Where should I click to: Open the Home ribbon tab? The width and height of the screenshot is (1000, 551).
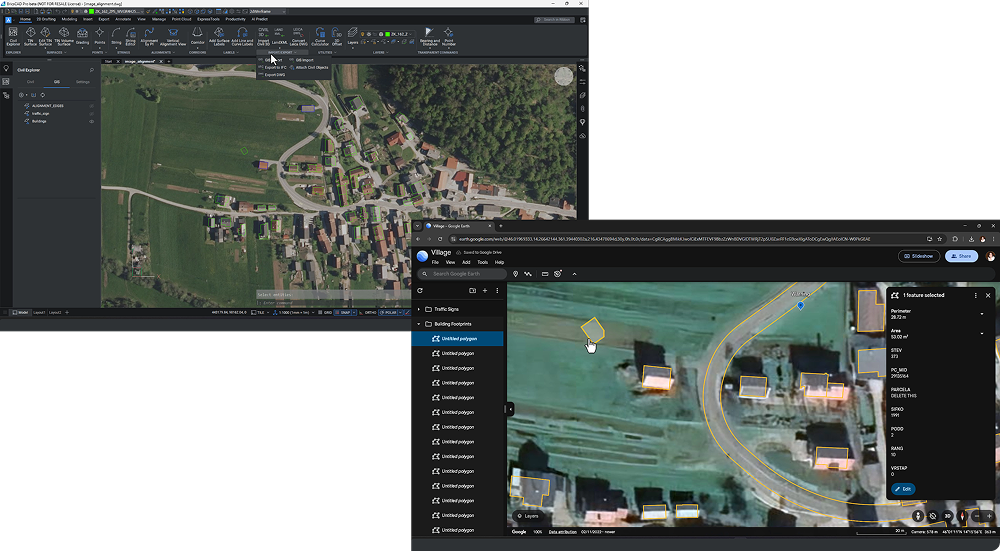click(x=25, y=19)
